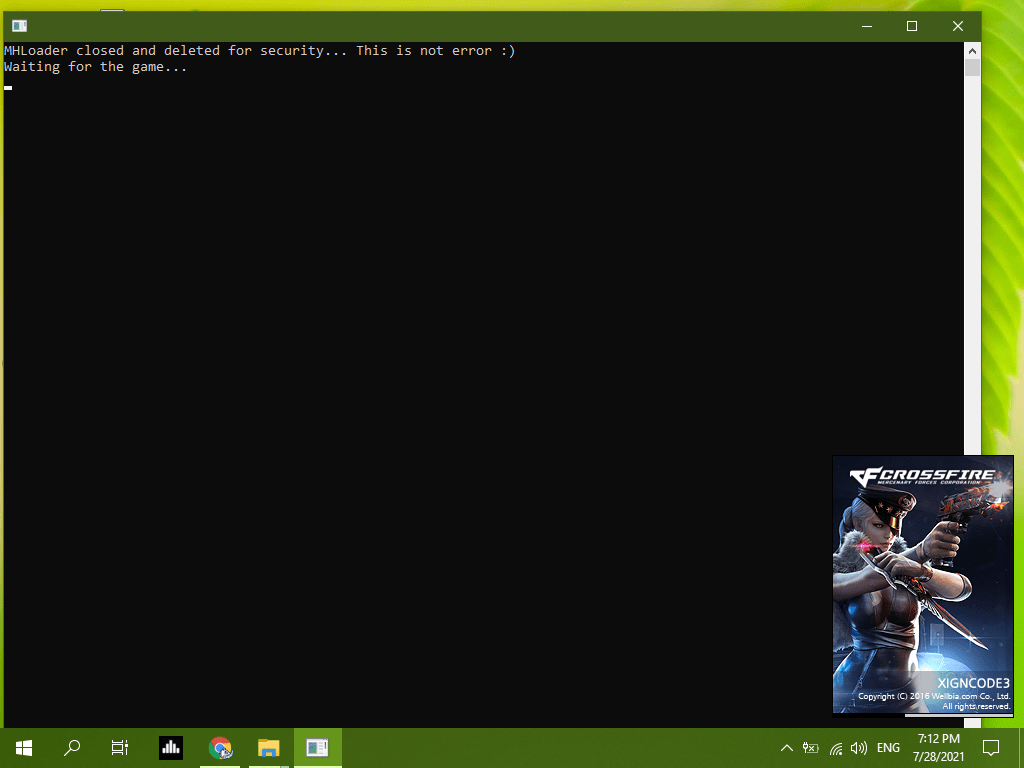The image size is (1024, 768).
Task: Click the Crossfire XIGNCODE3 splash image
Action: [x=923, y=584]
